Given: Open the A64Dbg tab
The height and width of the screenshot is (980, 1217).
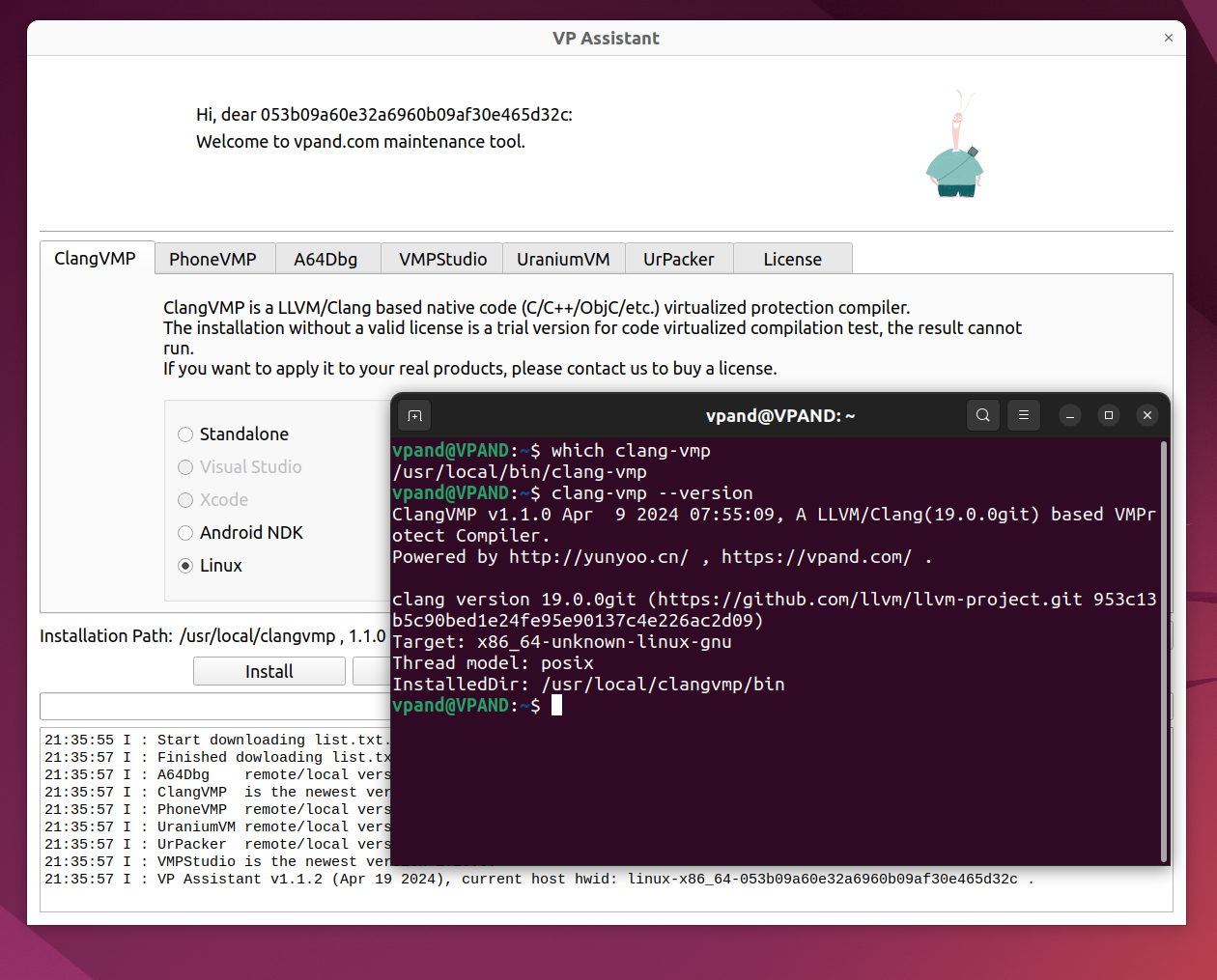Looking at the screenshot, I should [326, 259].
